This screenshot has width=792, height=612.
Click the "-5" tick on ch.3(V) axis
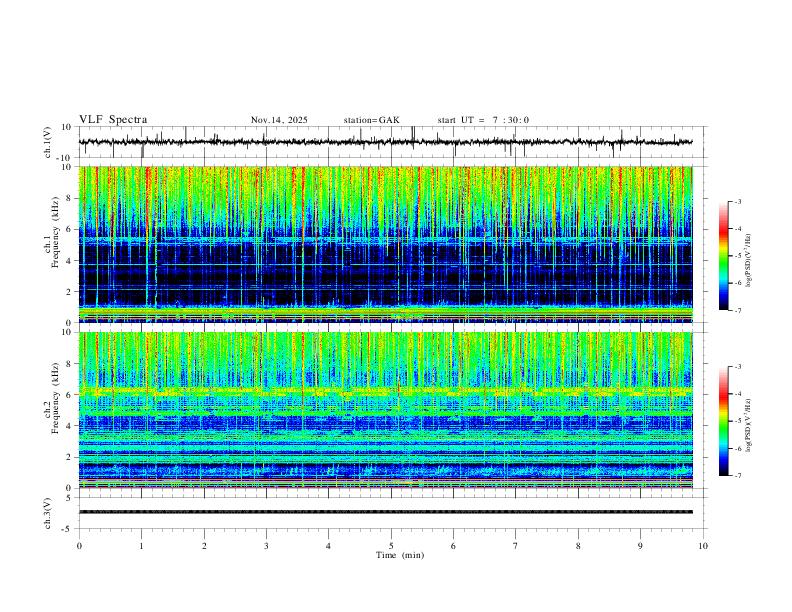(x=68, y=529)
